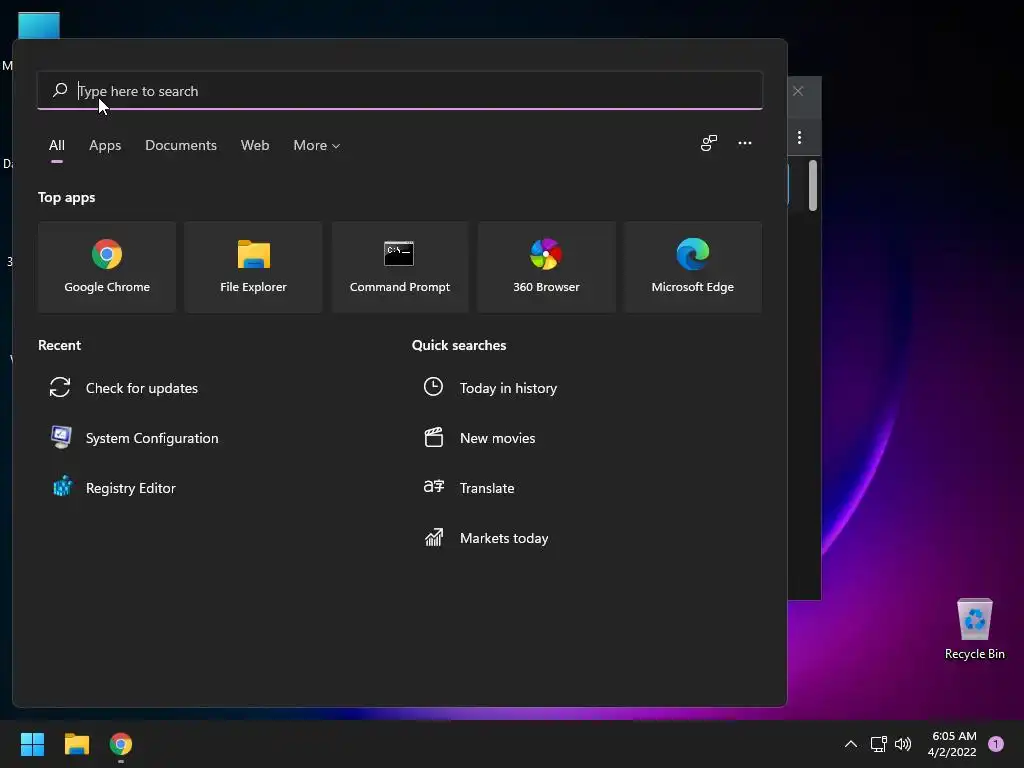
Task: Select the Recycle Bin desktop icon
Action: click(x=974, y=630)
